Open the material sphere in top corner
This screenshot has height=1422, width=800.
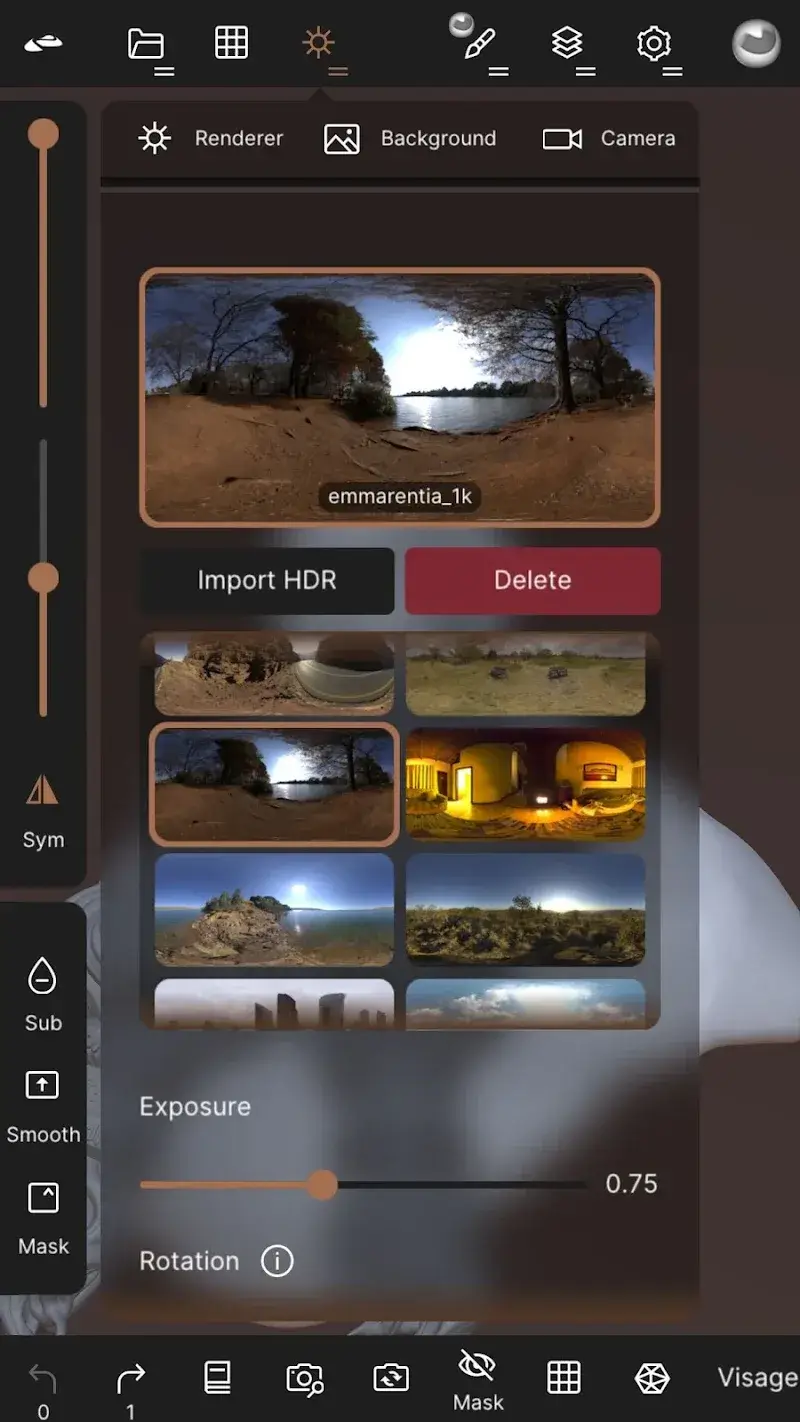tap(756, 44)
